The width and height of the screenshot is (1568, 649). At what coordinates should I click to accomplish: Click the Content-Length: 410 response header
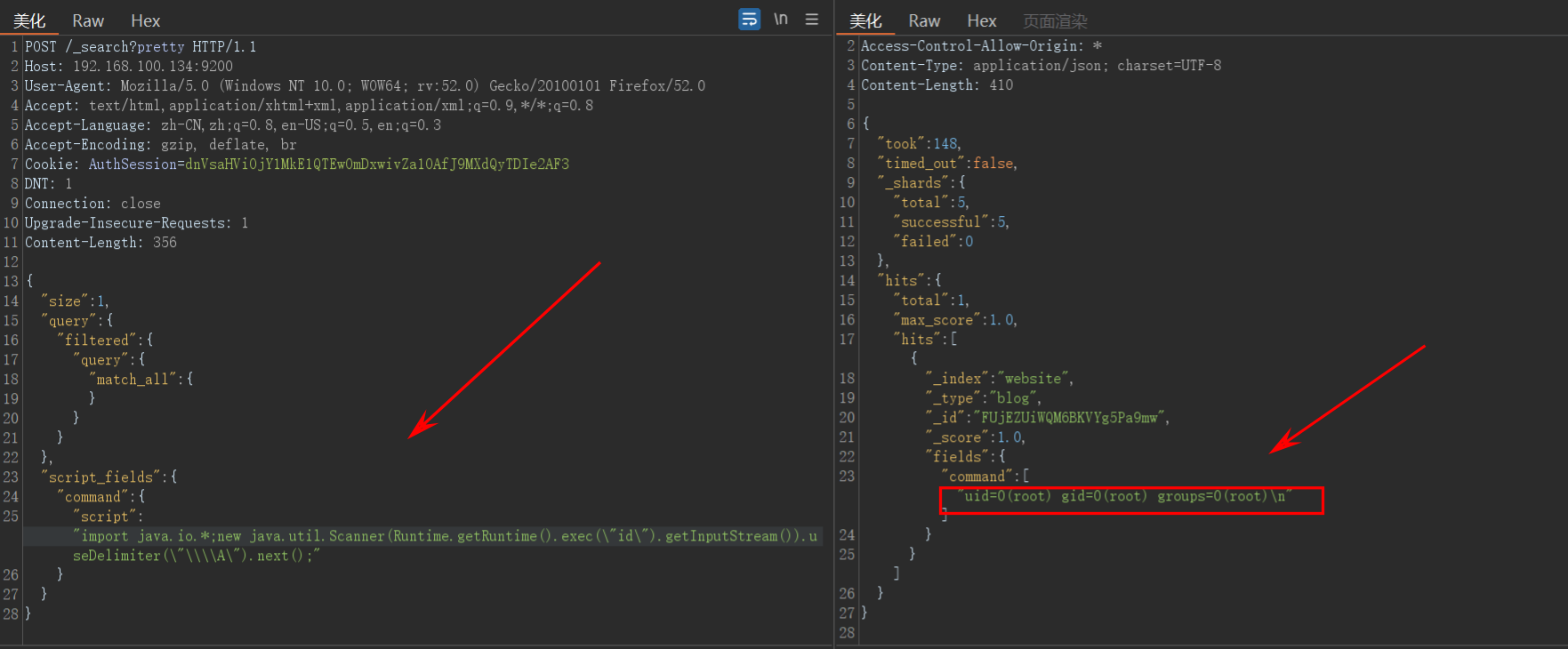click(x=937, y=84)
